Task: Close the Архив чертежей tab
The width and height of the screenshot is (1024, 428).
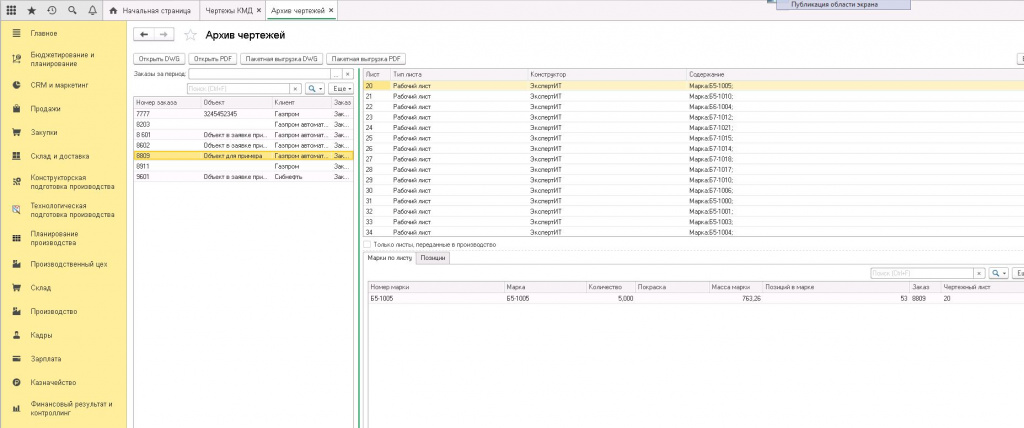Action: [331, 11]
